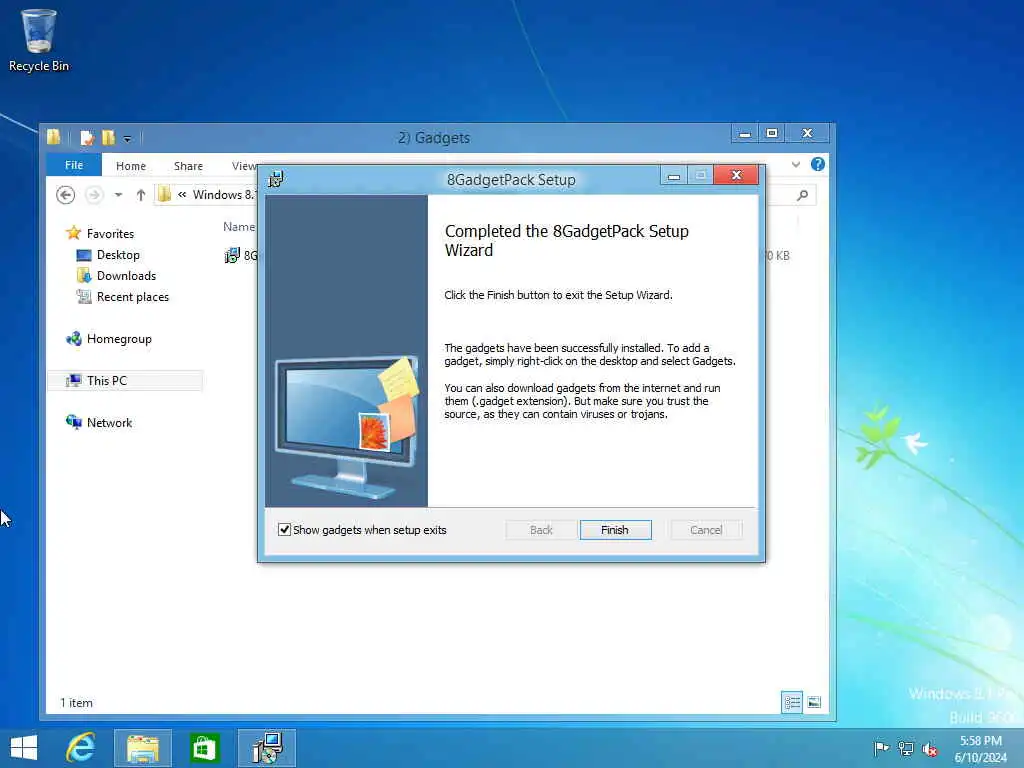The height and width of the screenshot is (768, 1024).
Task: Open the Windows Start button
Action: pyautogui.click(x=24, y=748)
